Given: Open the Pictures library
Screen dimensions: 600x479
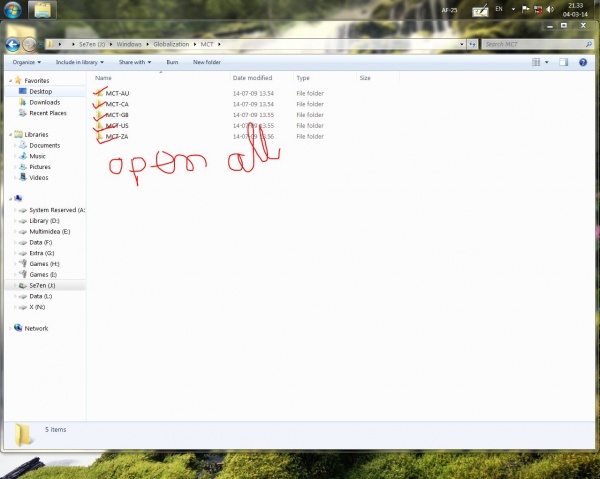Looking at the screenshot, I should click(x=40, y=167).
